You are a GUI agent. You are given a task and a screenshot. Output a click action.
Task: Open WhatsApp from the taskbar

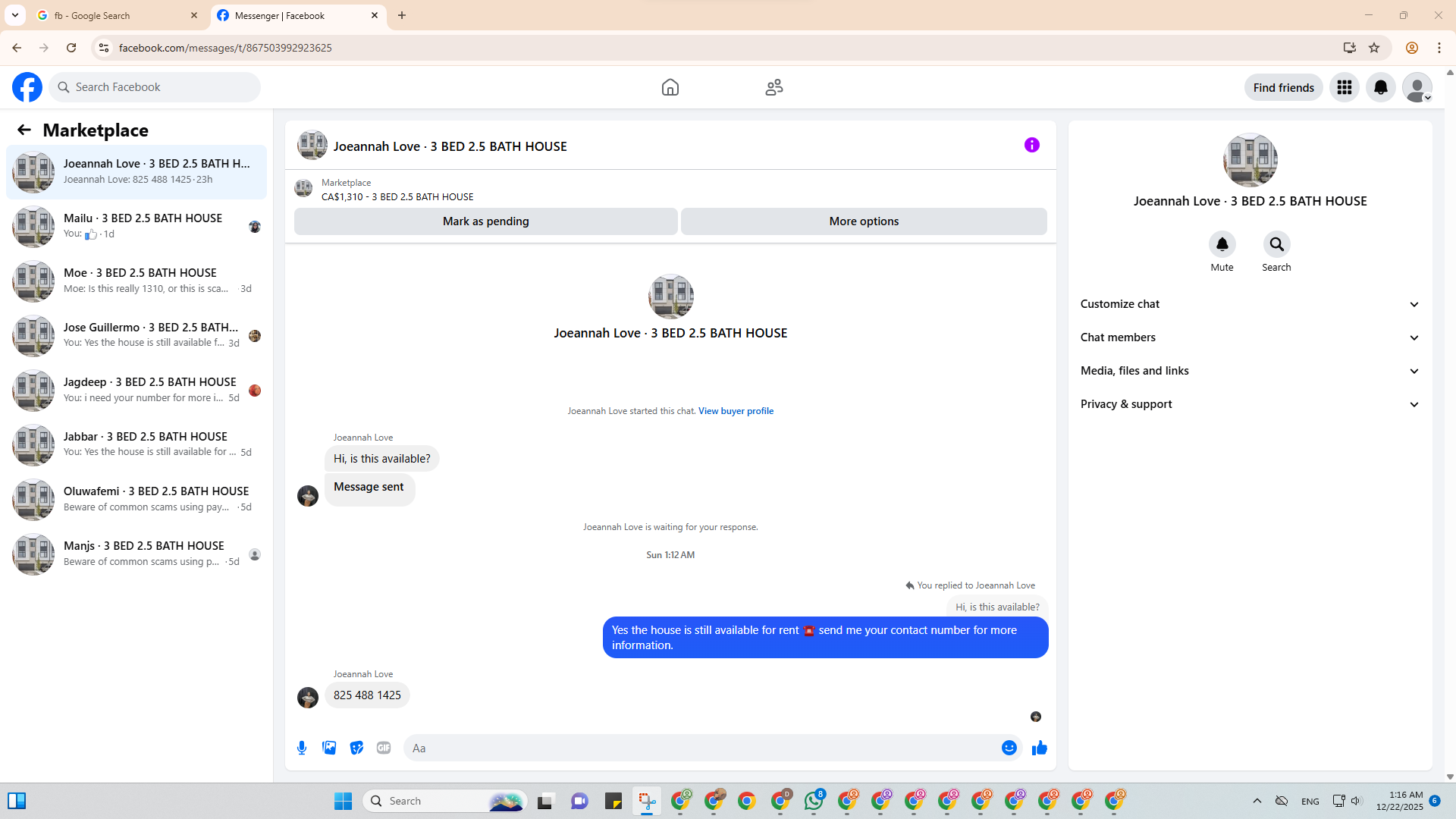pyautogui.click(x=814, y=801)
